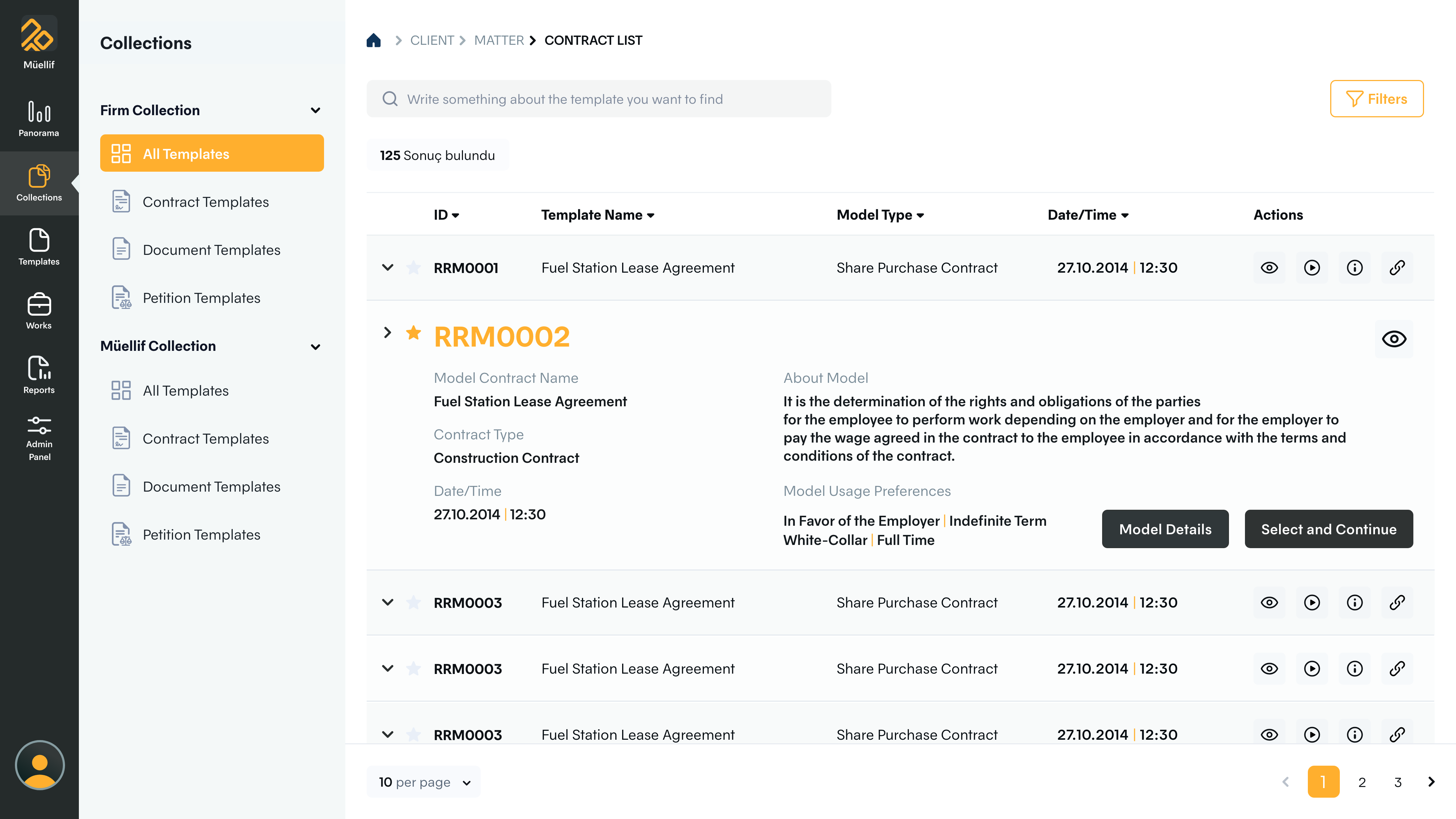Viewport: 1456px width, 819px height.
Task: Open Panorama from the sidebar
Action: coord(39,119)
